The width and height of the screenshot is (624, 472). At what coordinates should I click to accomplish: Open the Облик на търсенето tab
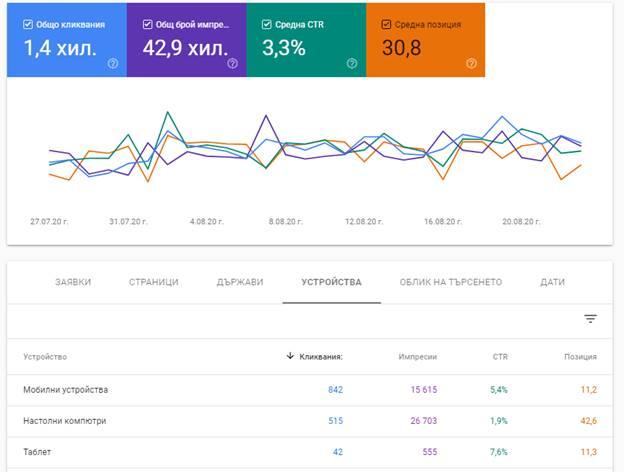point(451,282)
